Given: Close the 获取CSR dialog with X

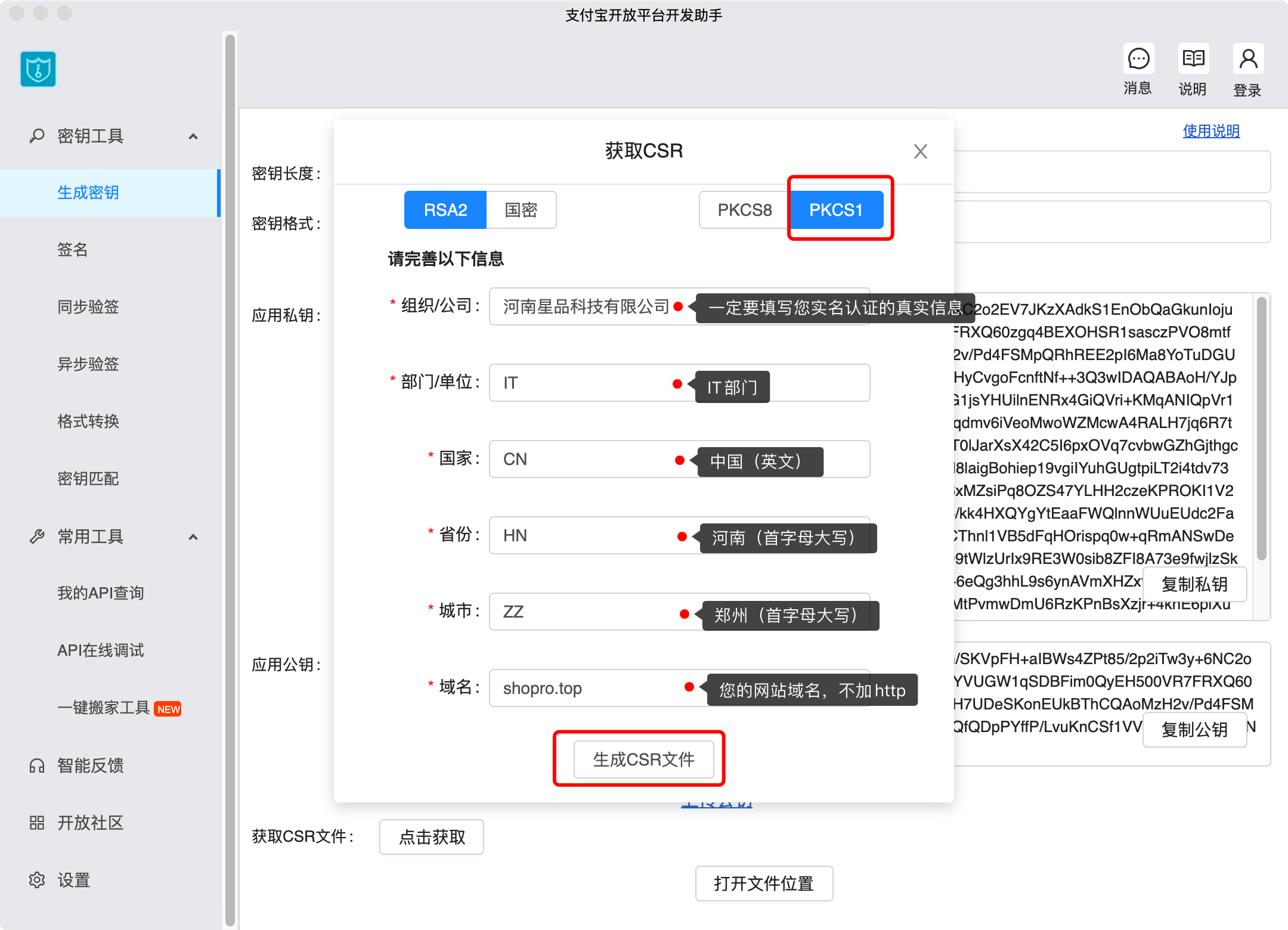Looking at the screenshot, I should (x=921, y=151).
